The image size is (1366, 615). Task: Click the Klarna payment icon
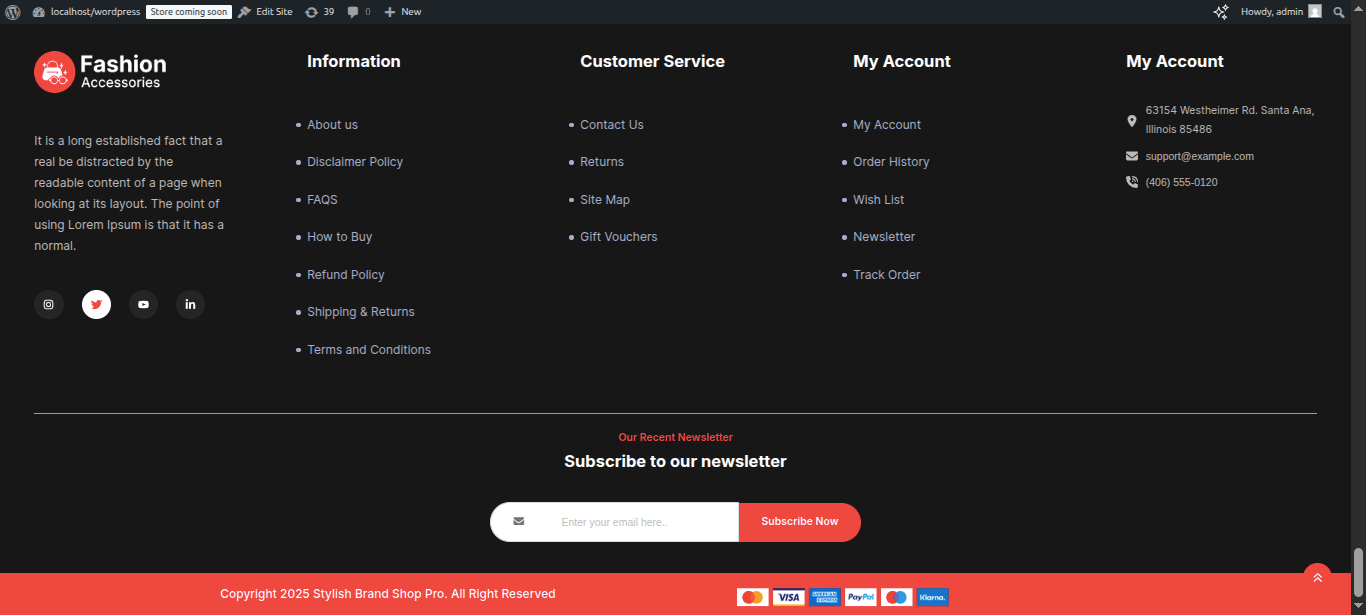(x=933, y=597)
